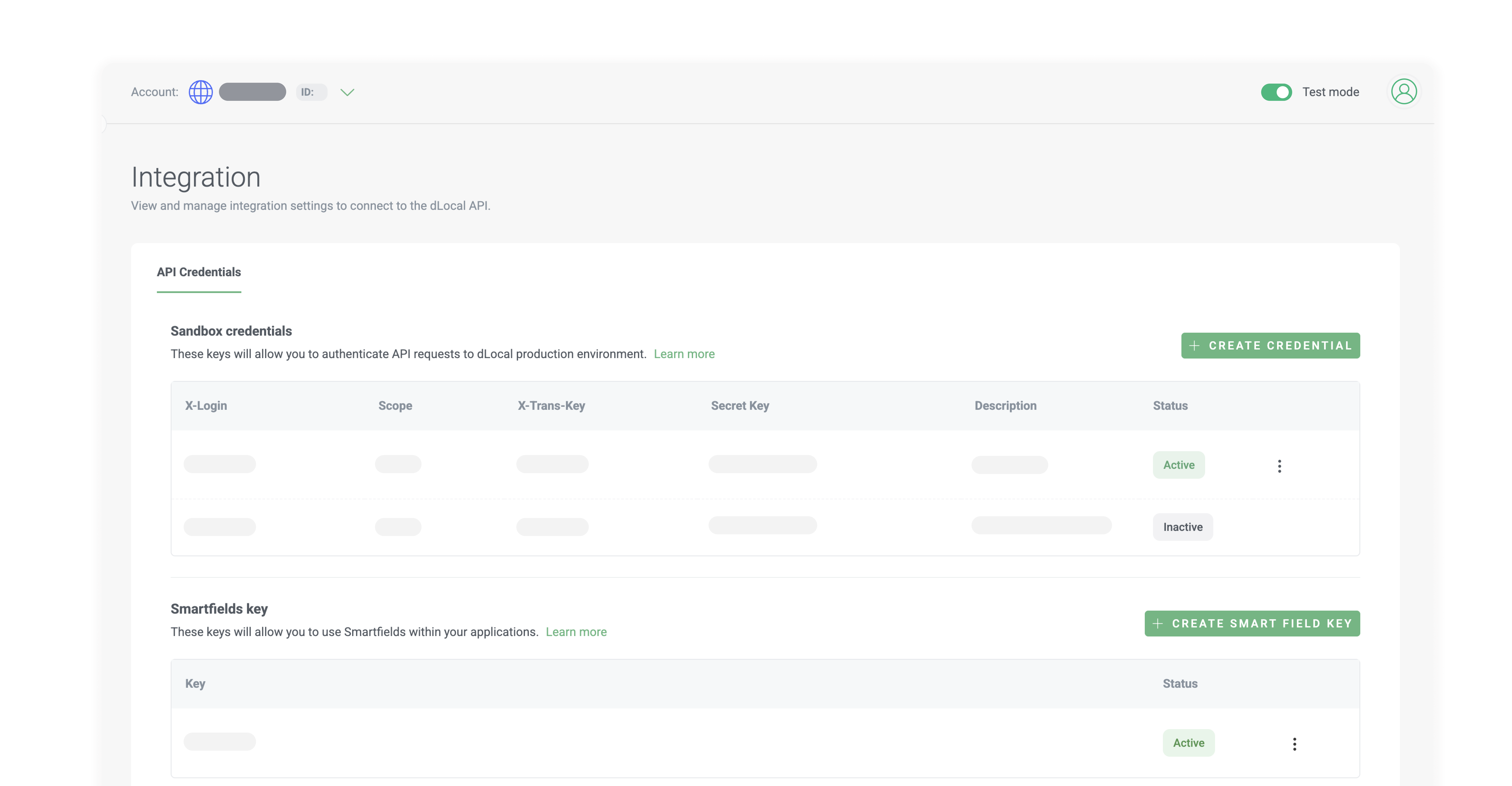1512x786 pixels.
Task: Click the Create Smart Field Key button label
Action: (x=1262, y=623)
